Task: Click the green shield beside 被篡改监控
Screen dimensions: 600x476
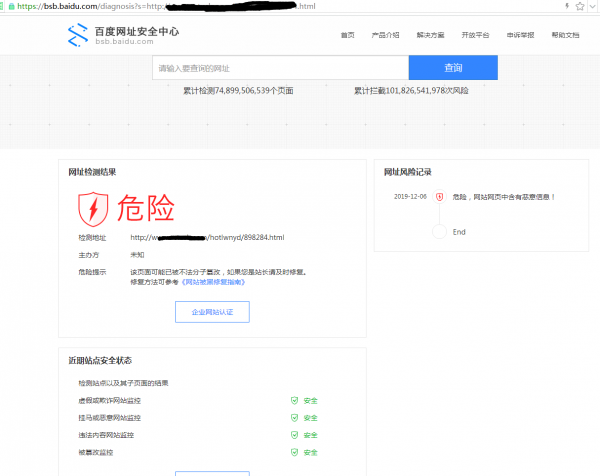Action: (294, 452)
